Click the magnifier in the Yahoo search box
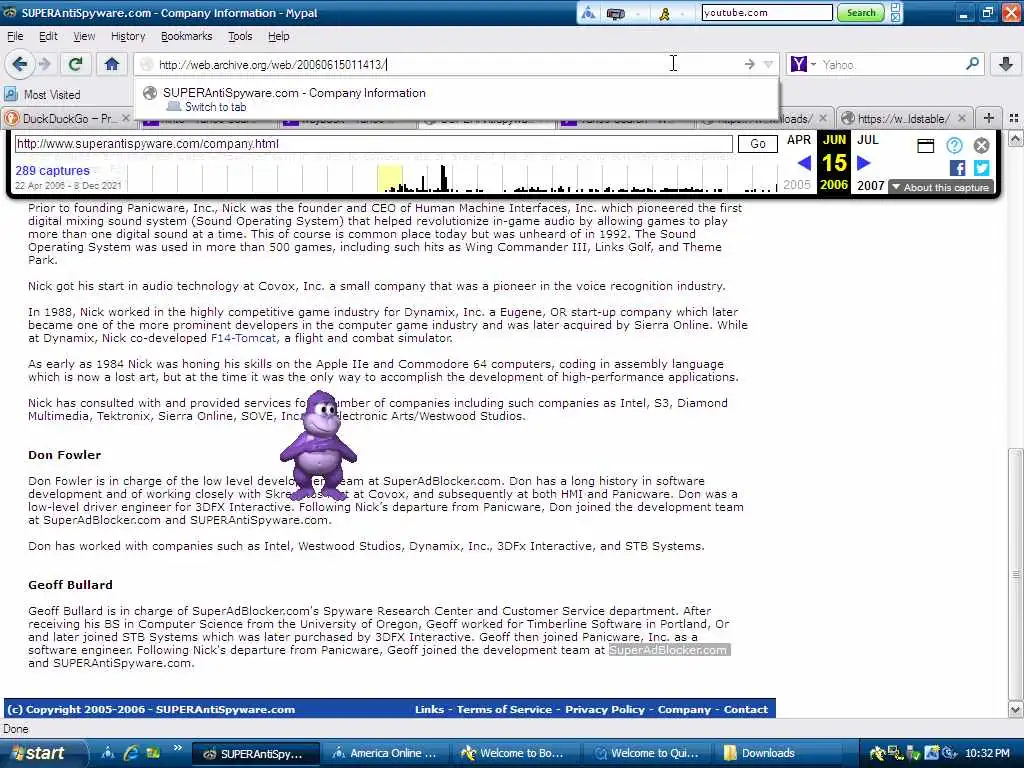Screen dimensions: 1024x768 click(x=972, y=64)
